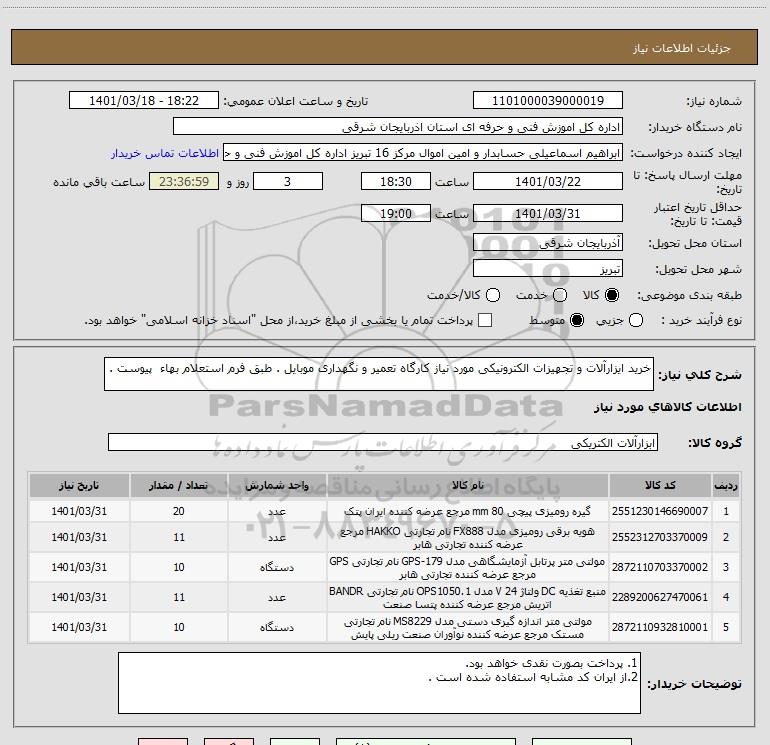Click the request creator field ابراهیم اسماعیلی

pos(423,153)
